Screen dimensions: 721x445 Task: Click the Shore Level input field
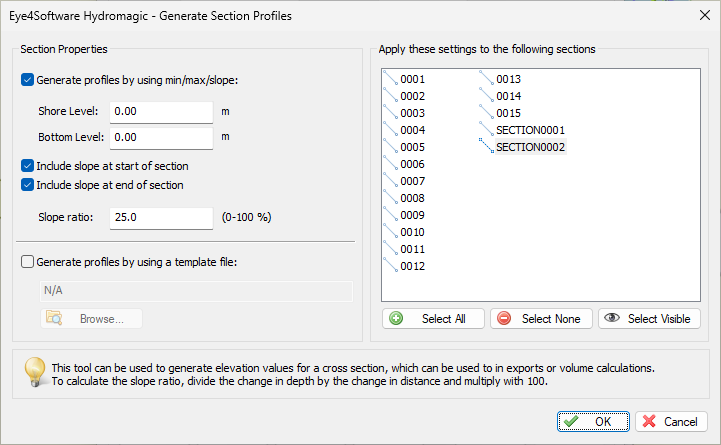coord(161,112)
